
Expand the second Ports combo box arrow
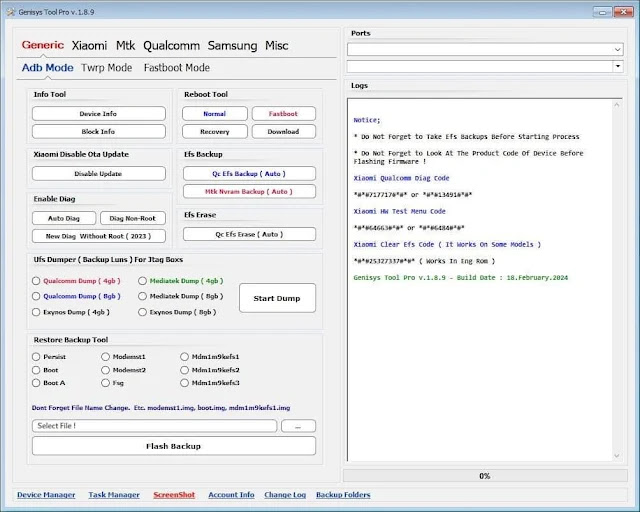(x=618, y=66)
